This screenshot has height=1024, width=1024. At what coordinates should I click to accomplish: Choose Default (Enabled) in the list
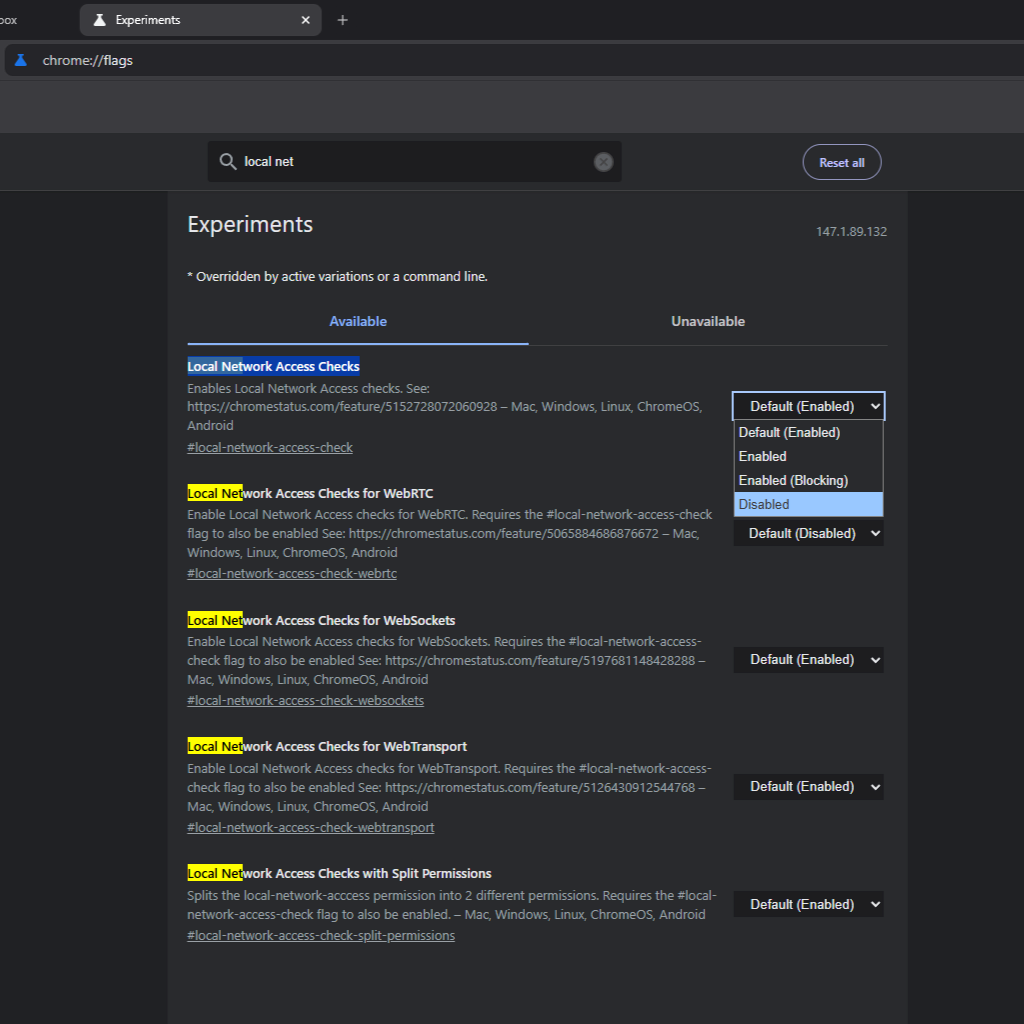coord(808,432)
